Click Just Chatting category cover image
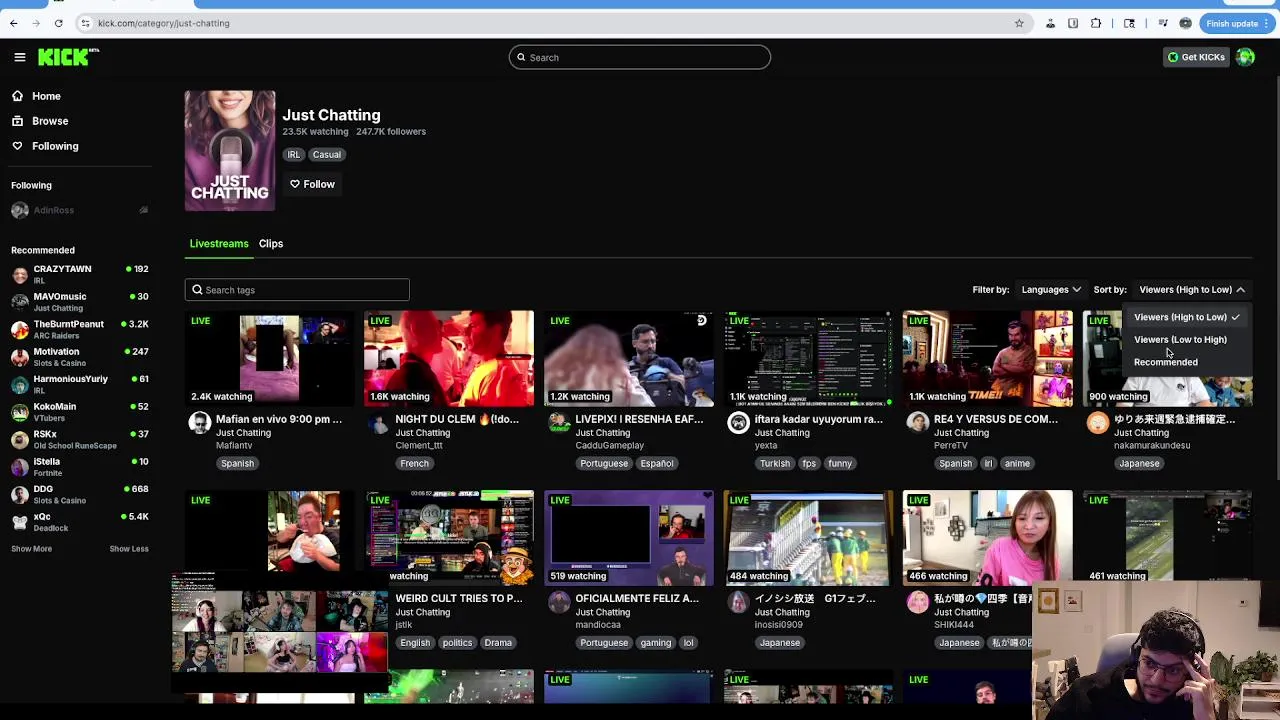 click(230, 151)
